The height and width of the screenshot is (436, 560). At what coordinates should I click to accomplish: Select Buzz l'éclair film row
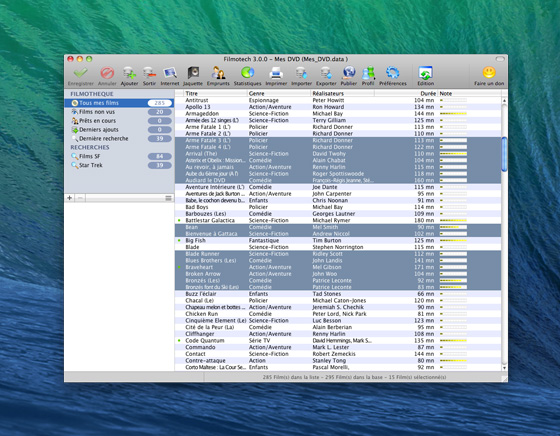[338, 294]
